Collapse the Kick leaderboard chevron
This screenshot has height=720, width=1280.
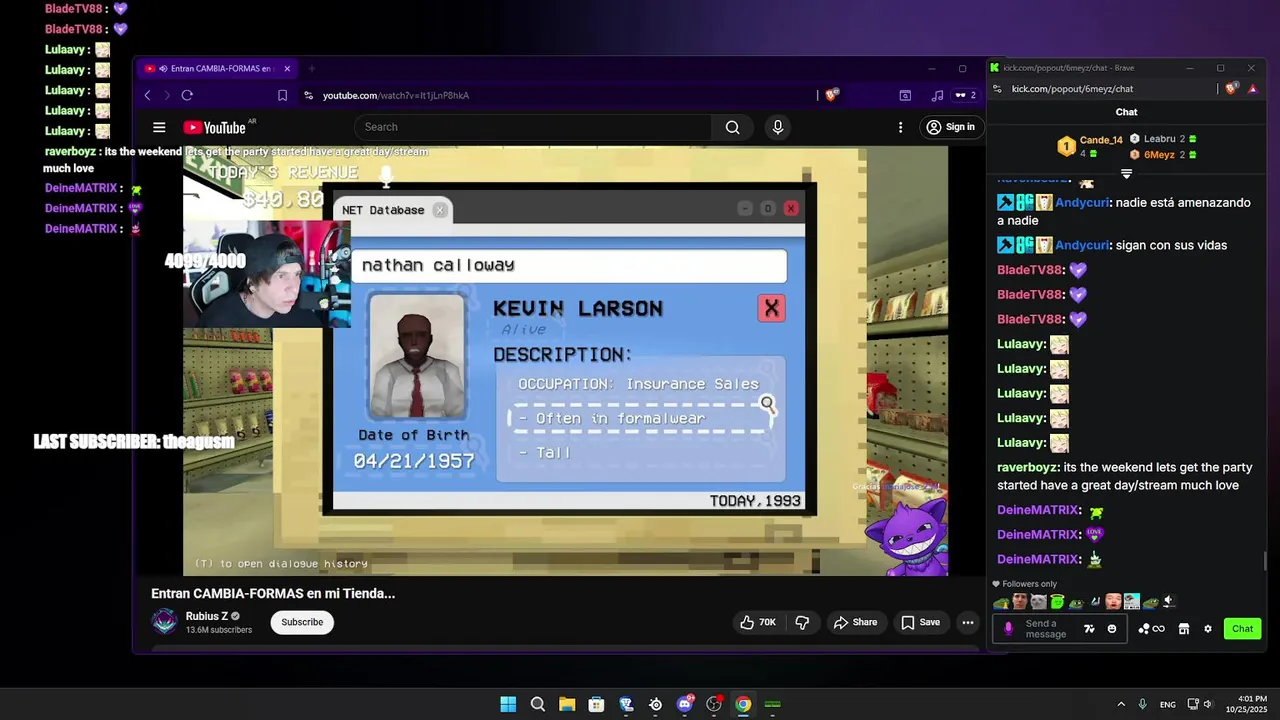tap(1126, 173)
